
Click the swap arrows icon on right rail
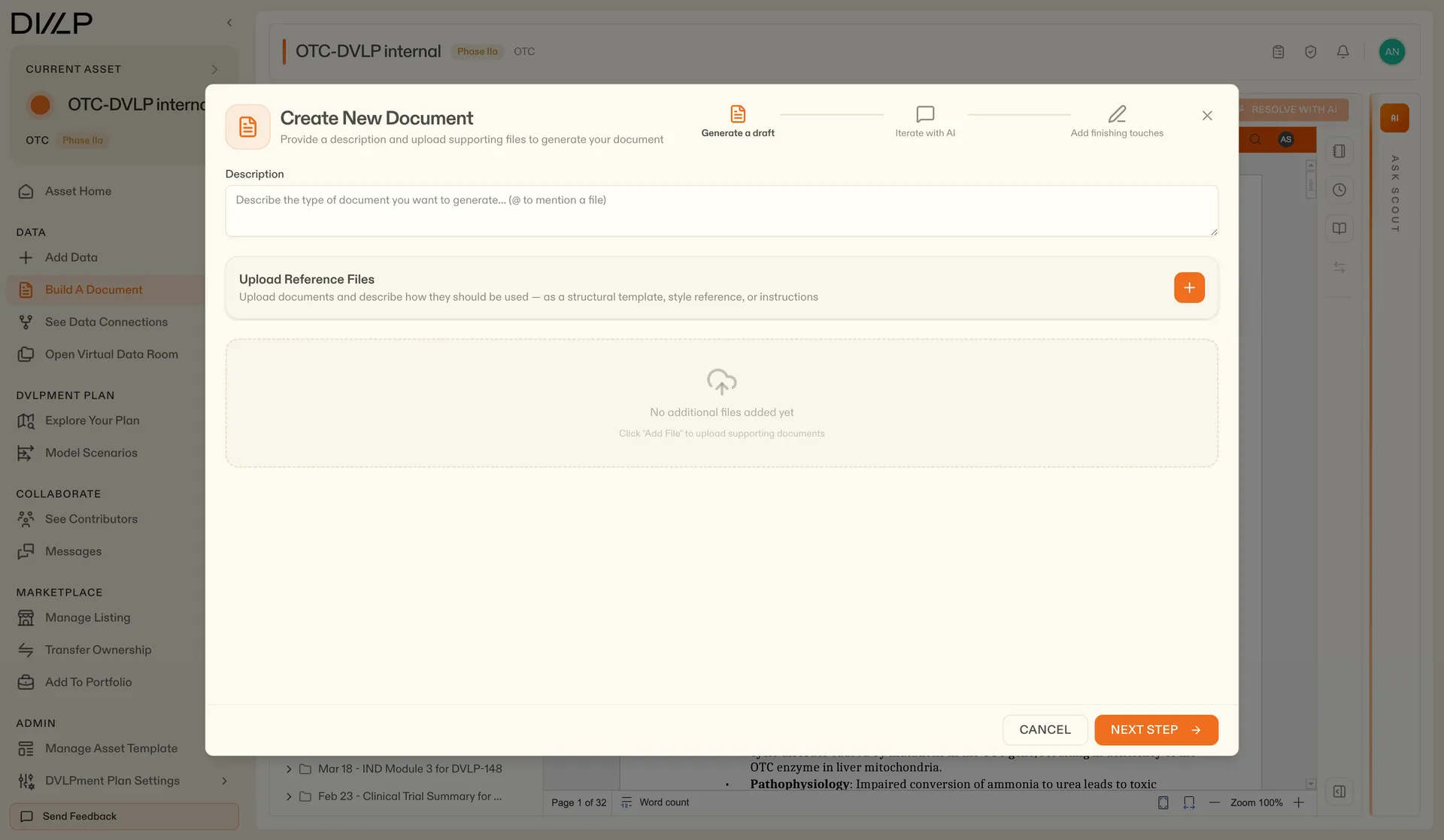[1339, 267]
